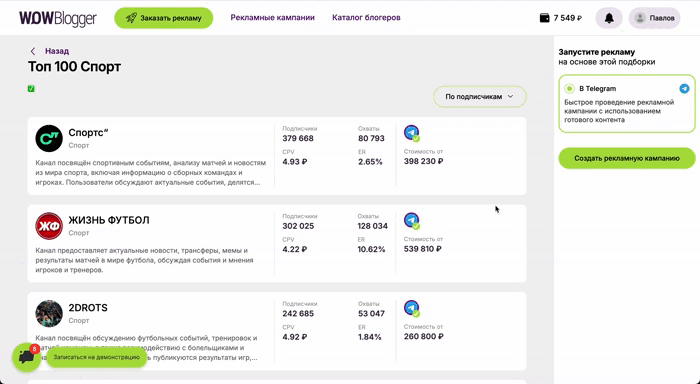Click 2DROTS ER value 1.84%

tap(370, 337)
